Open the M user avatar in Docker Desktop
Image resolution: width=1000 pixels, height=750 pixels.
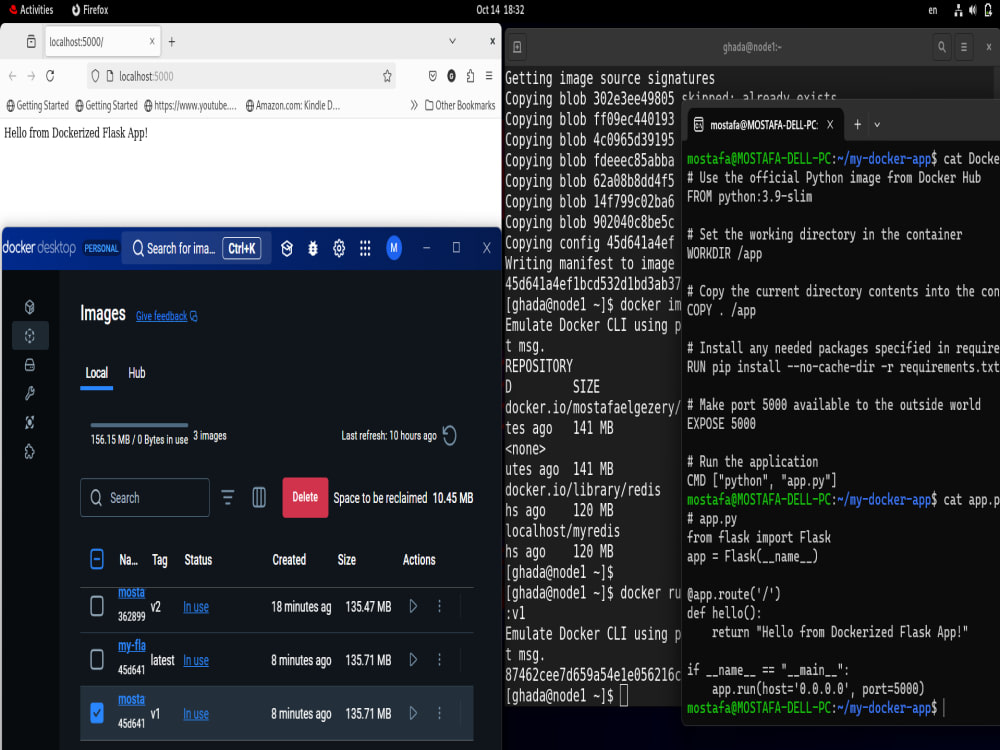point(394,248)
